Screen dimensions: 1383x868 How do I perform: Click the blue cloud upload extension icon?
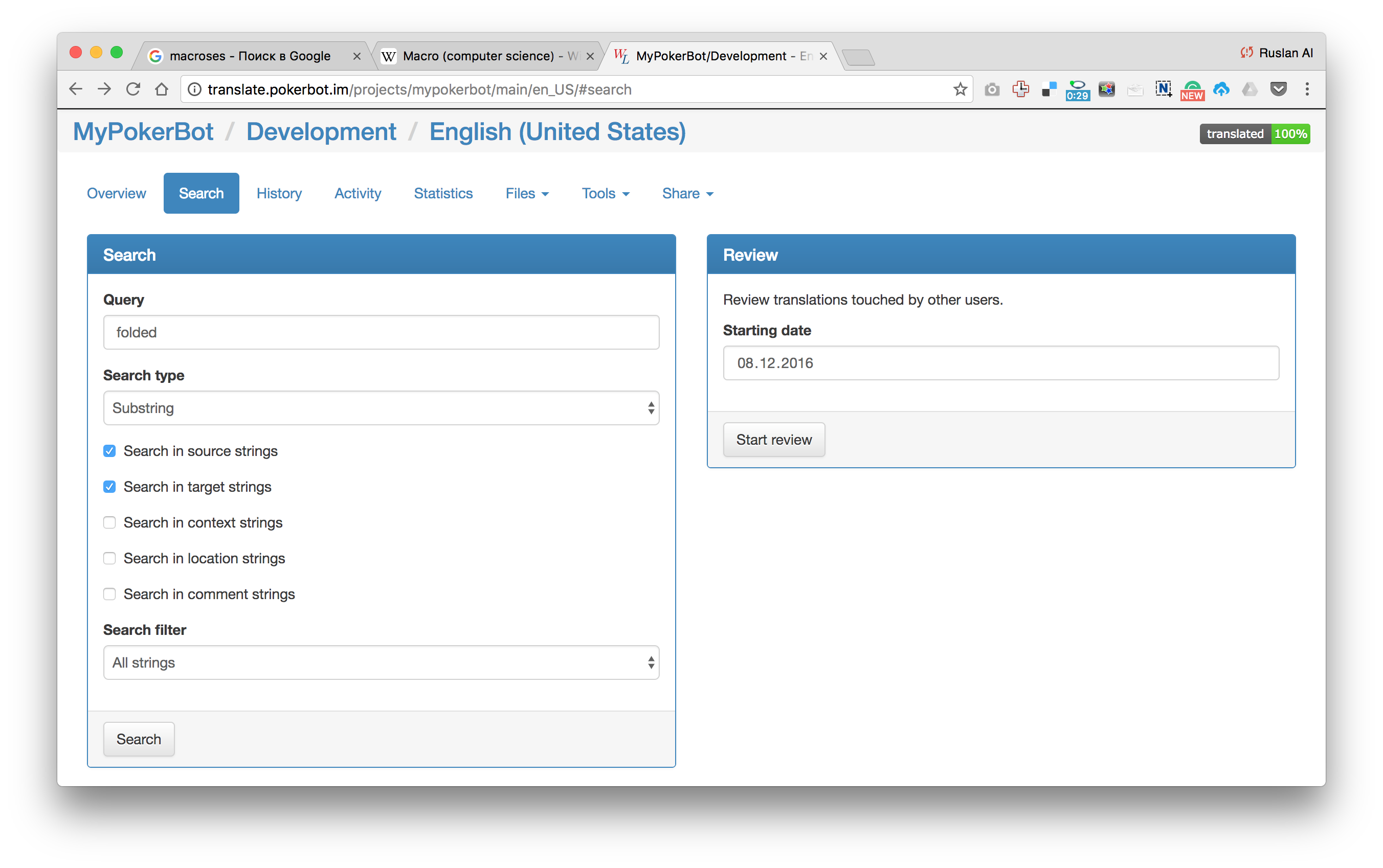point(1221,89)
